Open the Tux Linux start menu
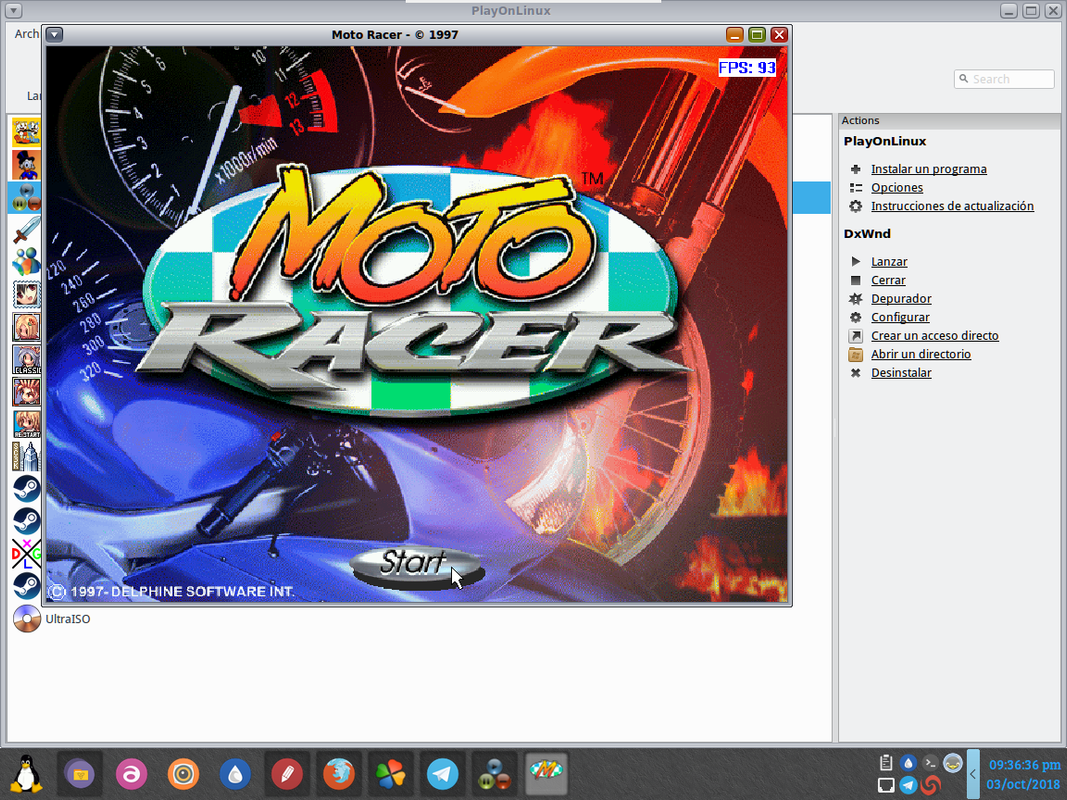Screen dimensions: 1067x800 [x=27, y=773]
